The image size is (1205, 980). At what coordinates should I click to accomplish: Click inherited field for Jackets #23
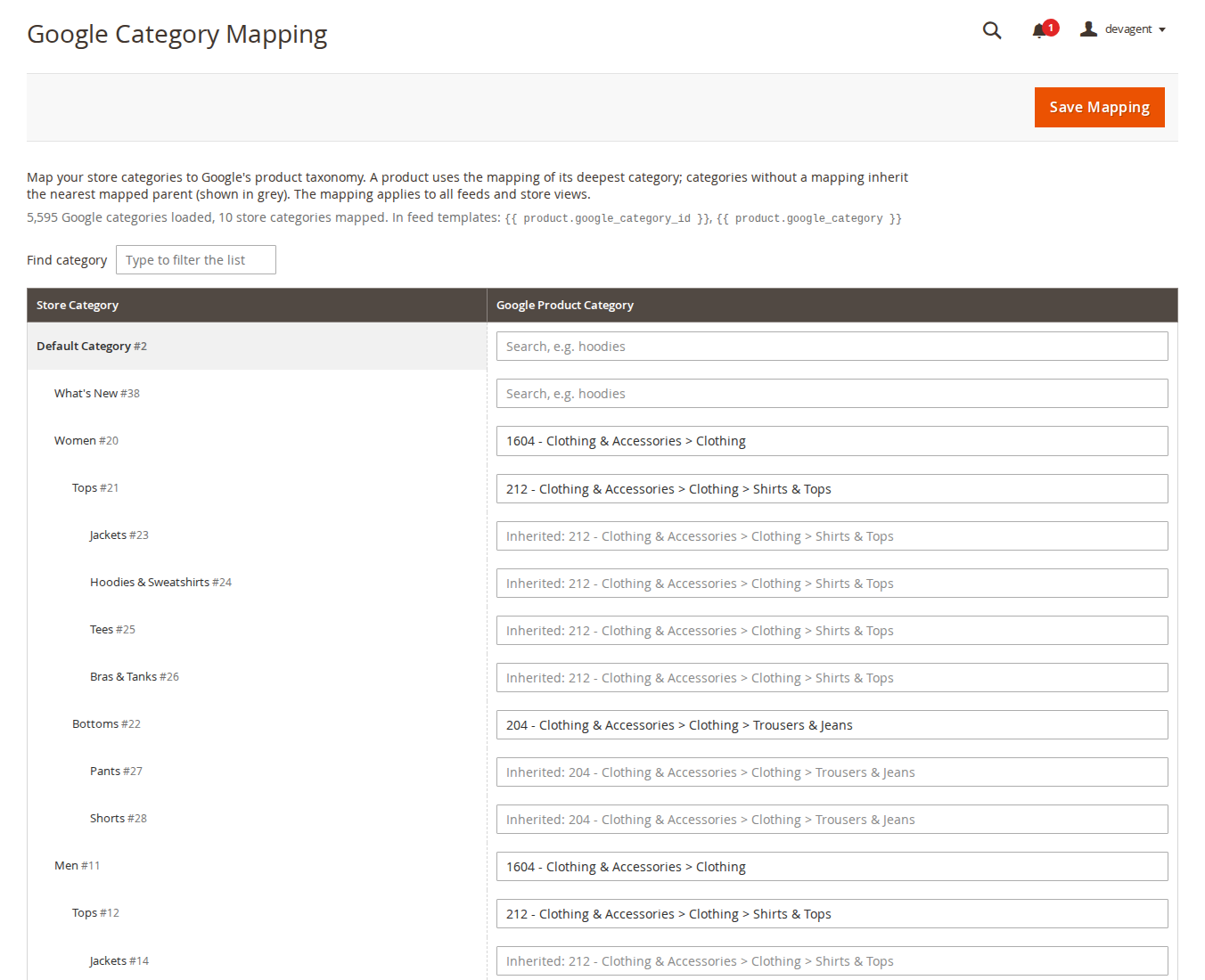(x=832, y=536)
